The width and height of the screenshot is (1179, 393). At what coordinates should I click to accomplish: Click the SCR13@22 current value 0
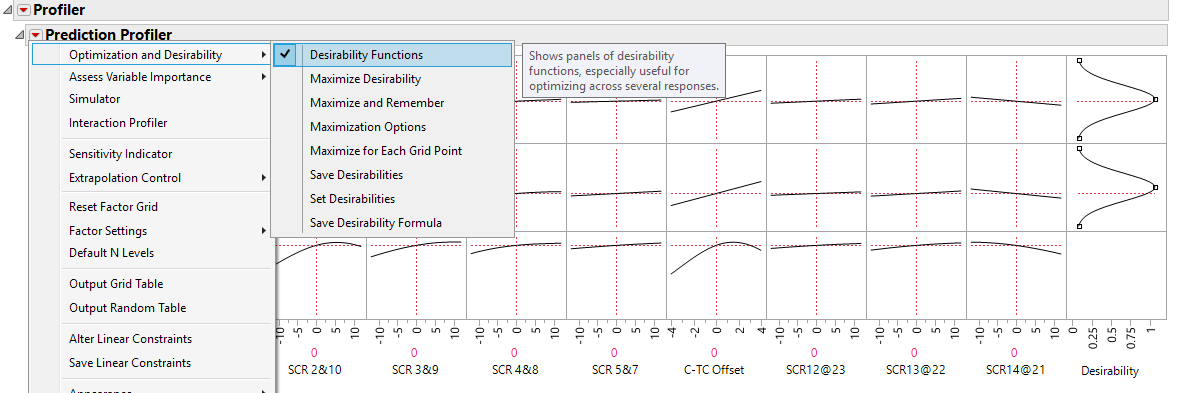(x=914, y=352)
